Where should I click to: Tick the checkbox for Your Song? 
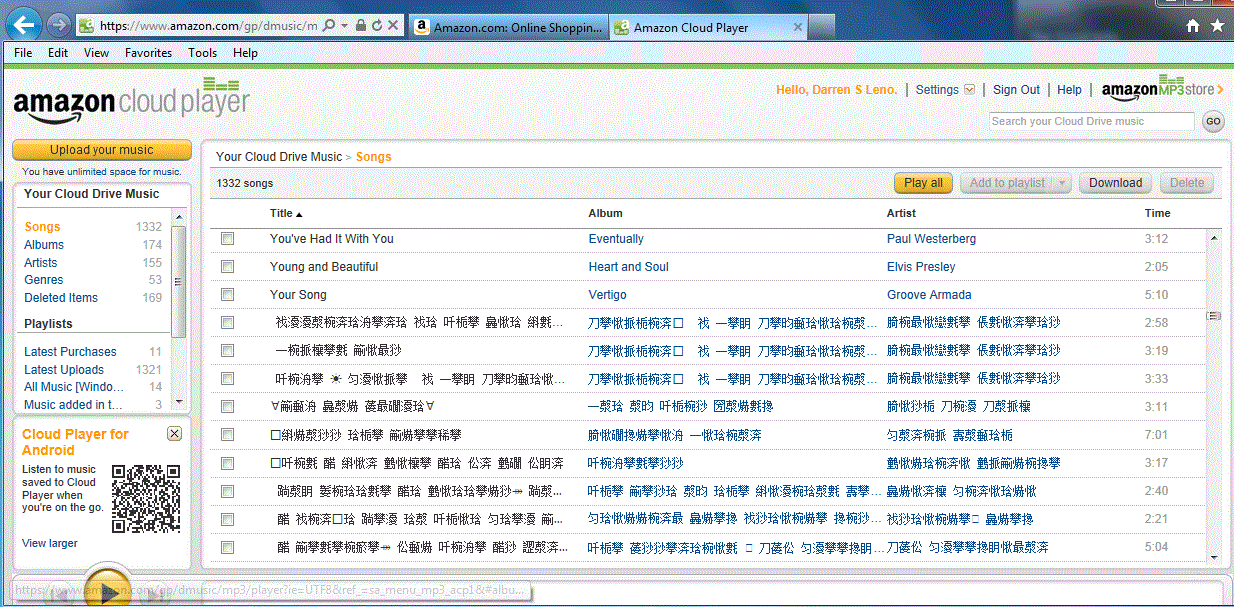point(227,295)
